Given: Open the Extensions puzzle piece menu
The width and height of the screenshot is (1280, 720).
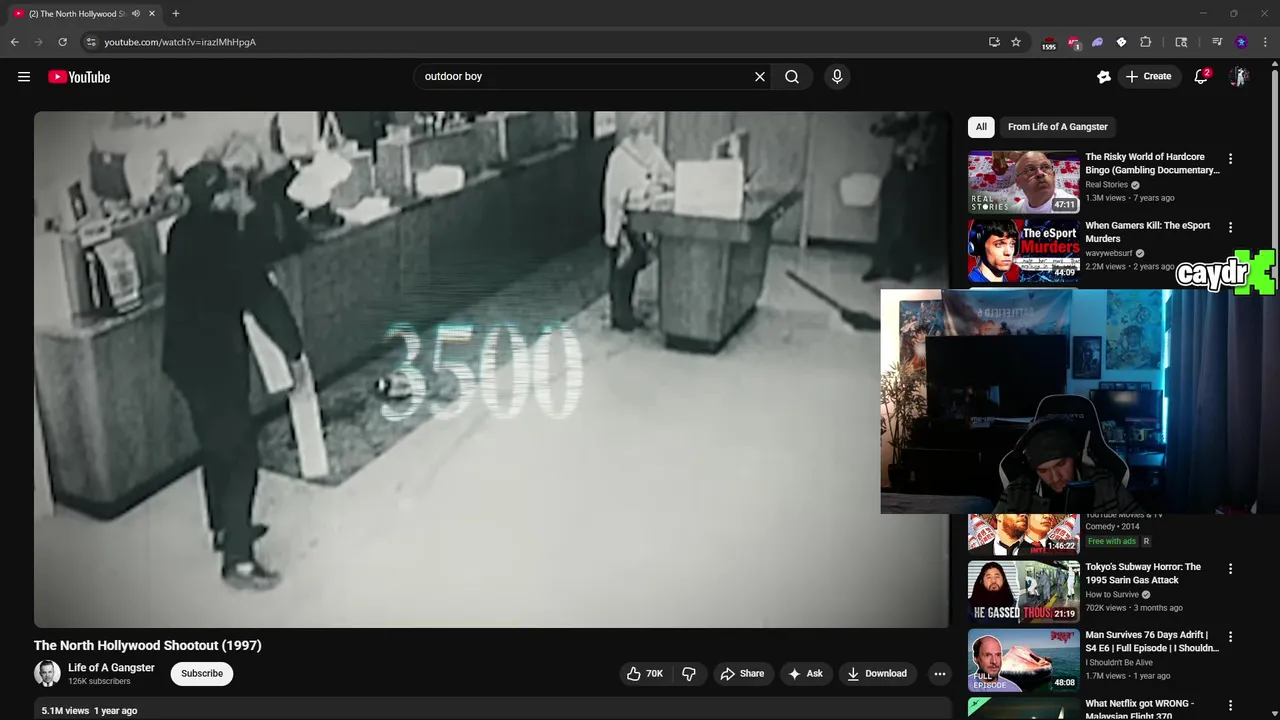Looking at the screenshot, I should click(x=1146, y=42).
